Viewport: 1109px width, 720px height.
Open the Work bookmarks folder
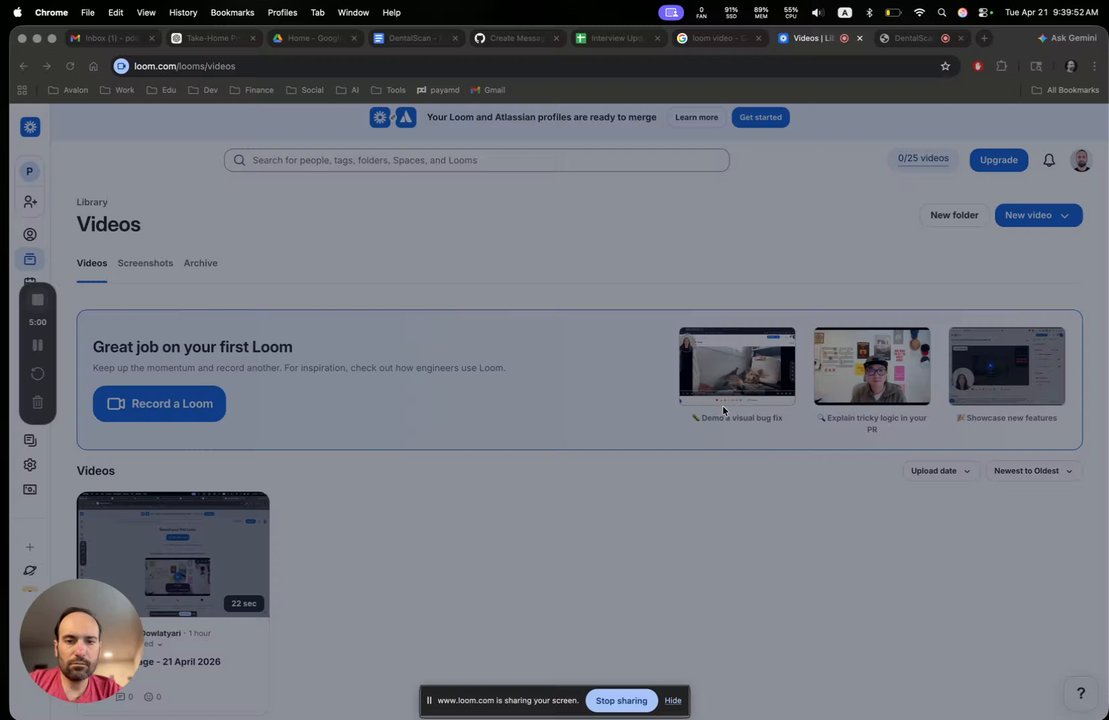point(117,90)
